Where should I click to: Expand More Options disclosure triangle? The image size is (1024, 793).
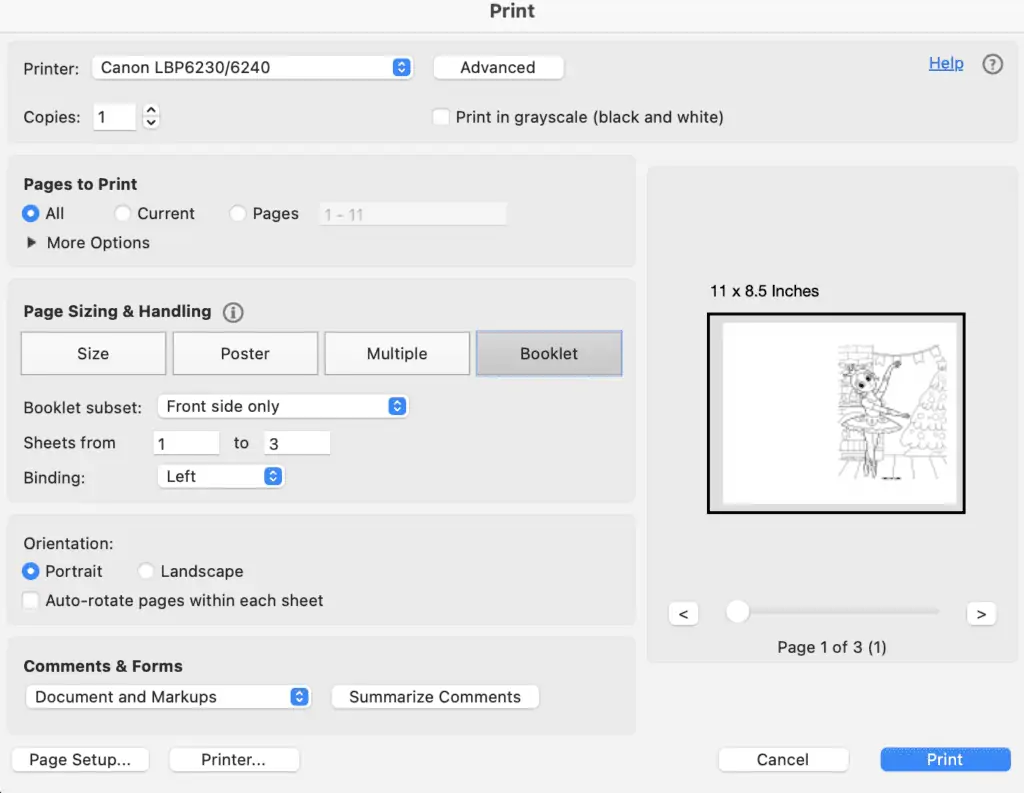click(x=31, y=242)
